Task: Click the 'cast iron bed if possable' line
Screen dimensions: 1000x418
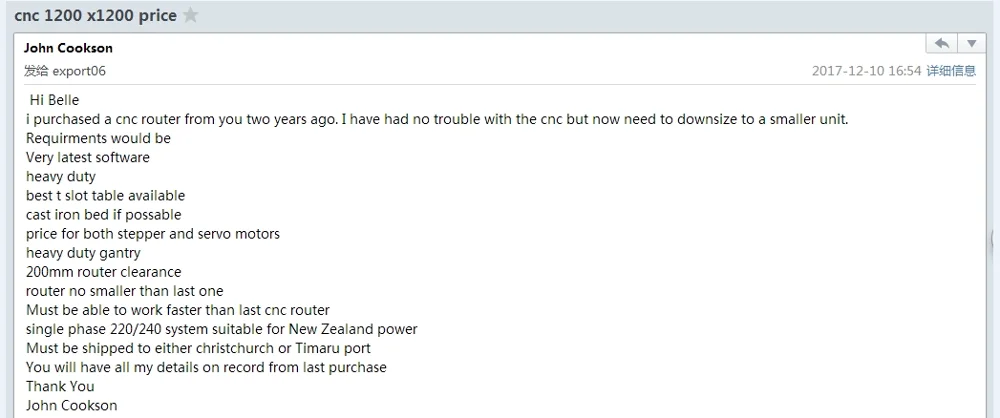Action: [x=103, y=214]
